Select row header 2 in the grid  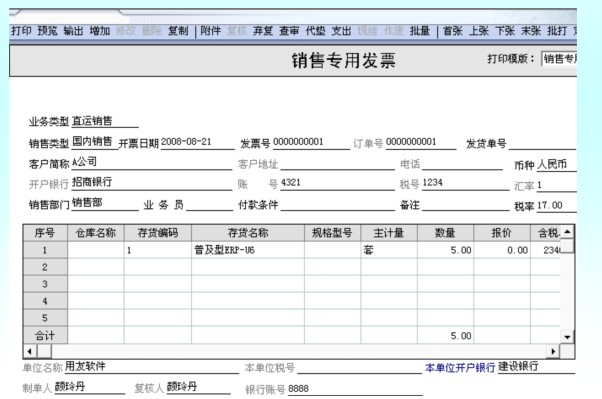tap(45, 267)
